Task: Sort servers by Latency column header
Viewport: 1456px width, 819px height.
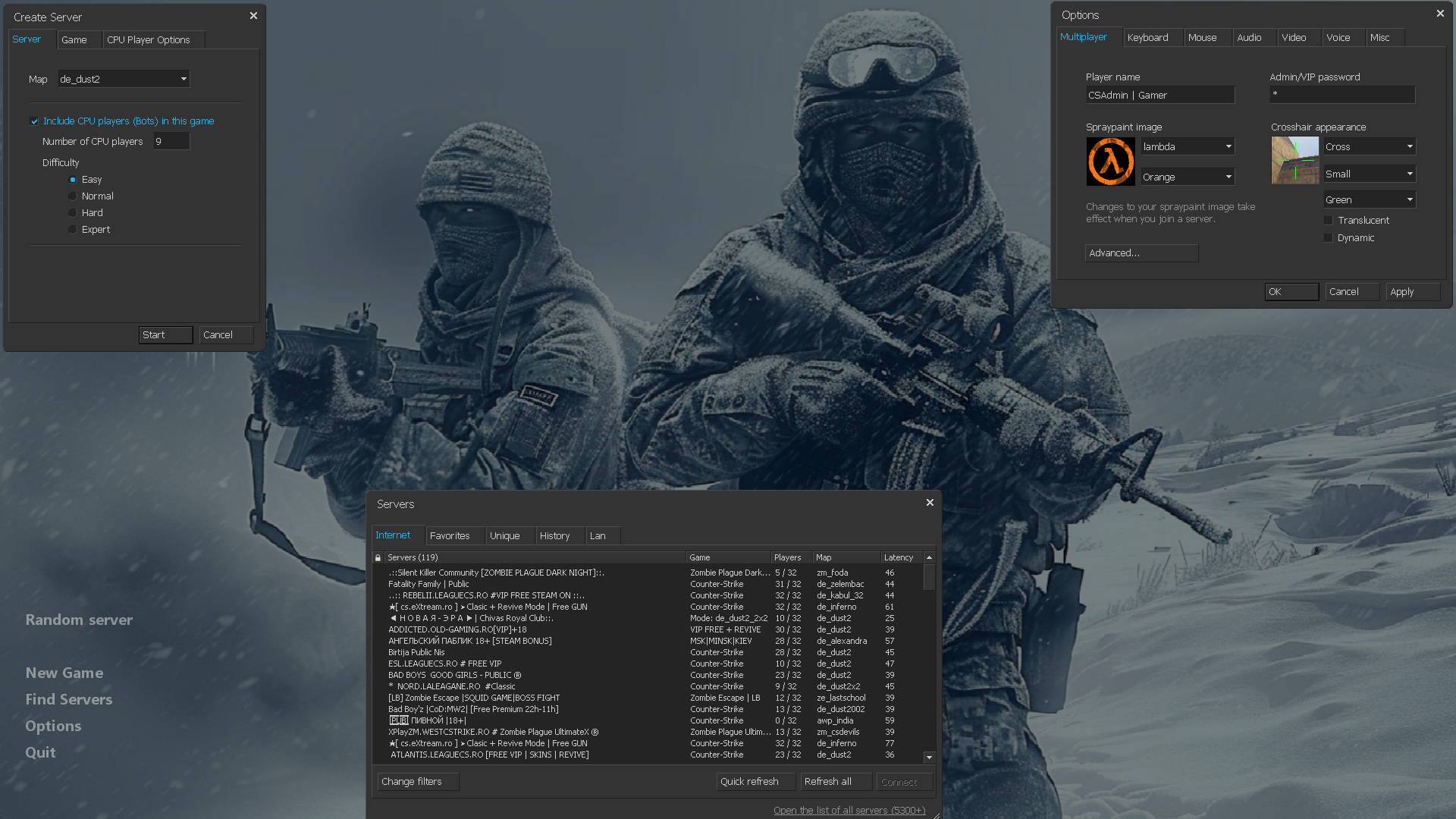Action: point(902,557)
